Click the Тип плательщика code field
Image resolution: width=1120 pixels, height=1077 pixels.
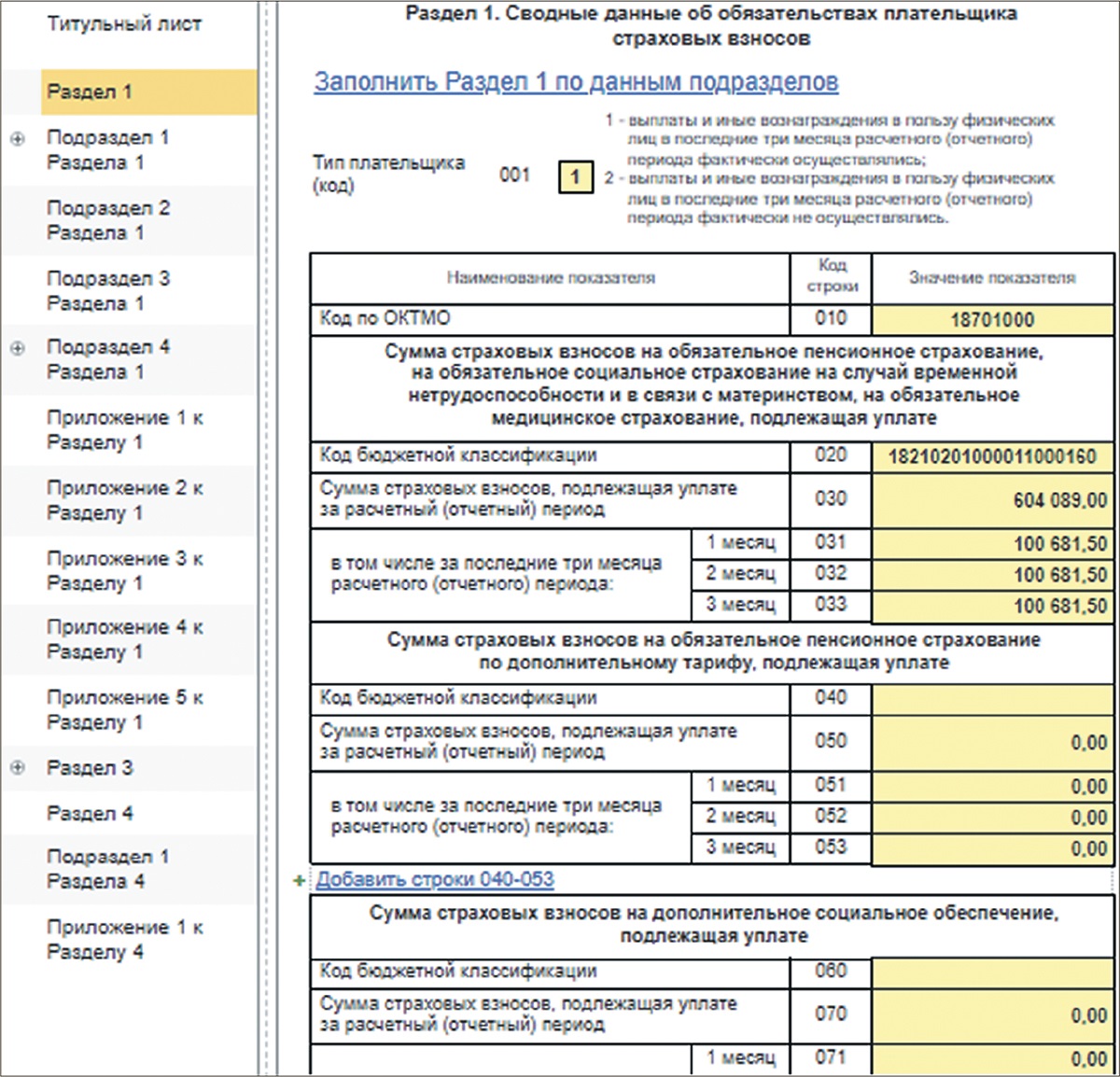point(575,176)
